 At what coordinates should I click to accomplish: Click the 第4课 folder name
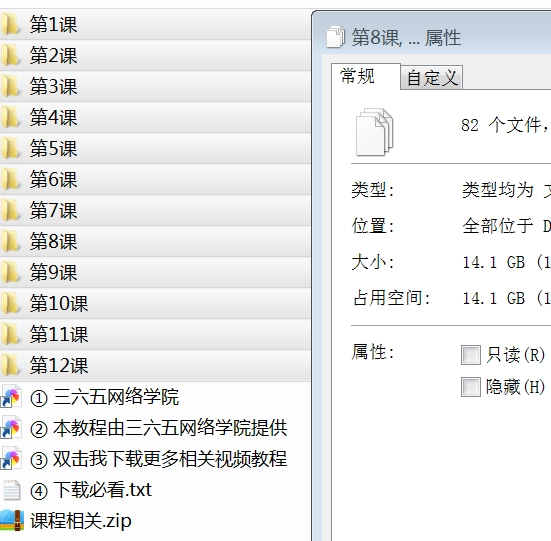coord(53,117)
